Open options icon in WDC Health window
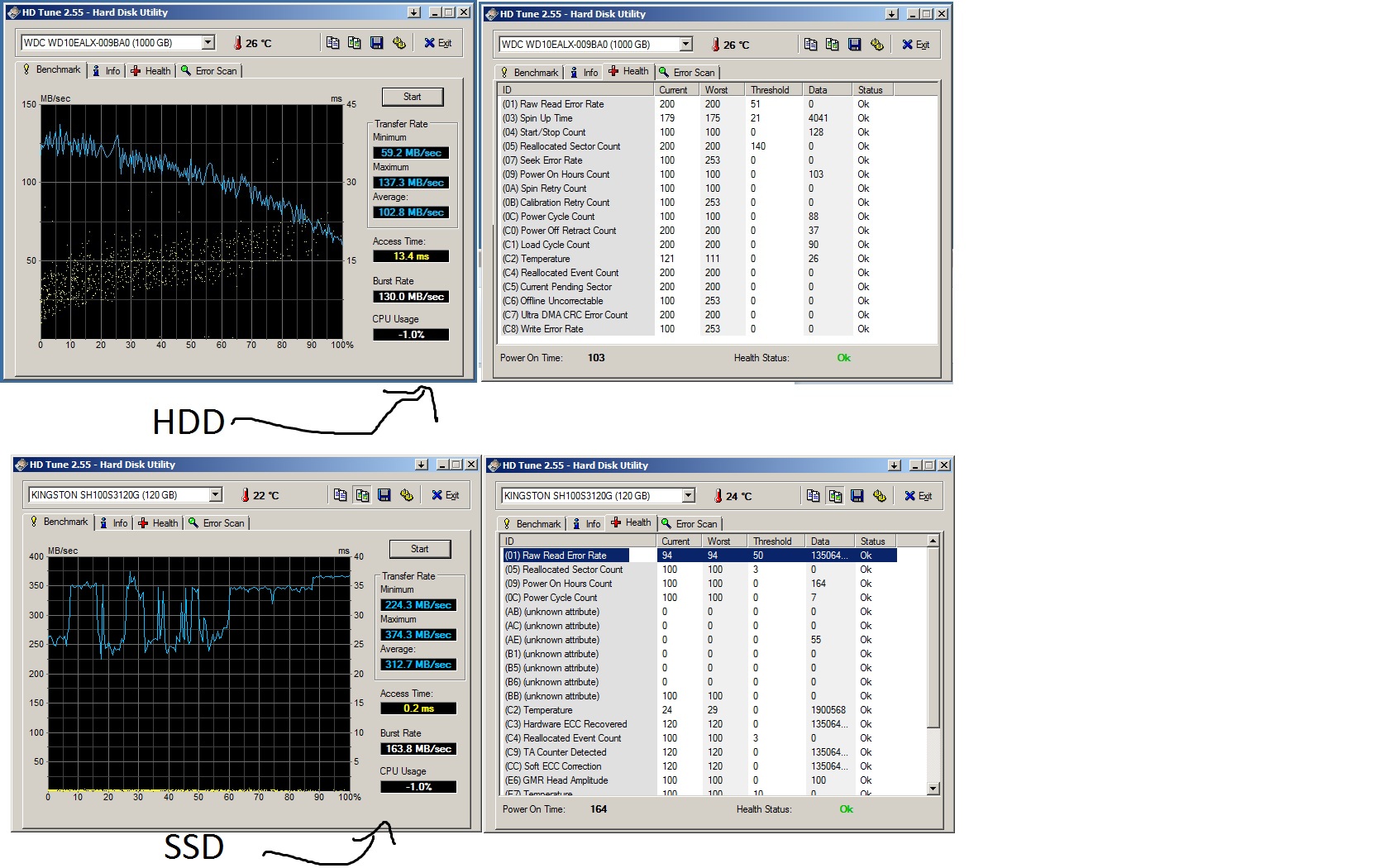This screenshot has height=868, width=1389. click(x=877, y=45)
